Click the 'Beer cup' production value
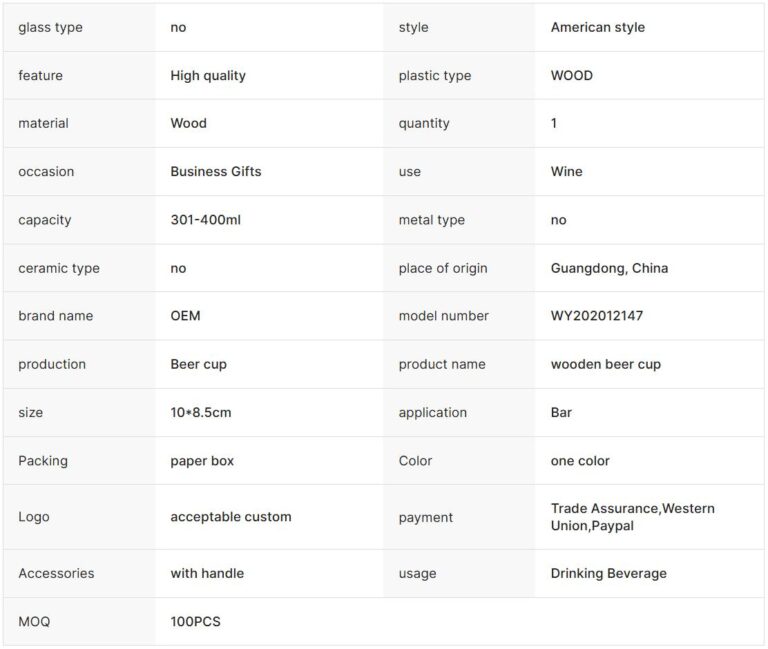 [198, 364]
